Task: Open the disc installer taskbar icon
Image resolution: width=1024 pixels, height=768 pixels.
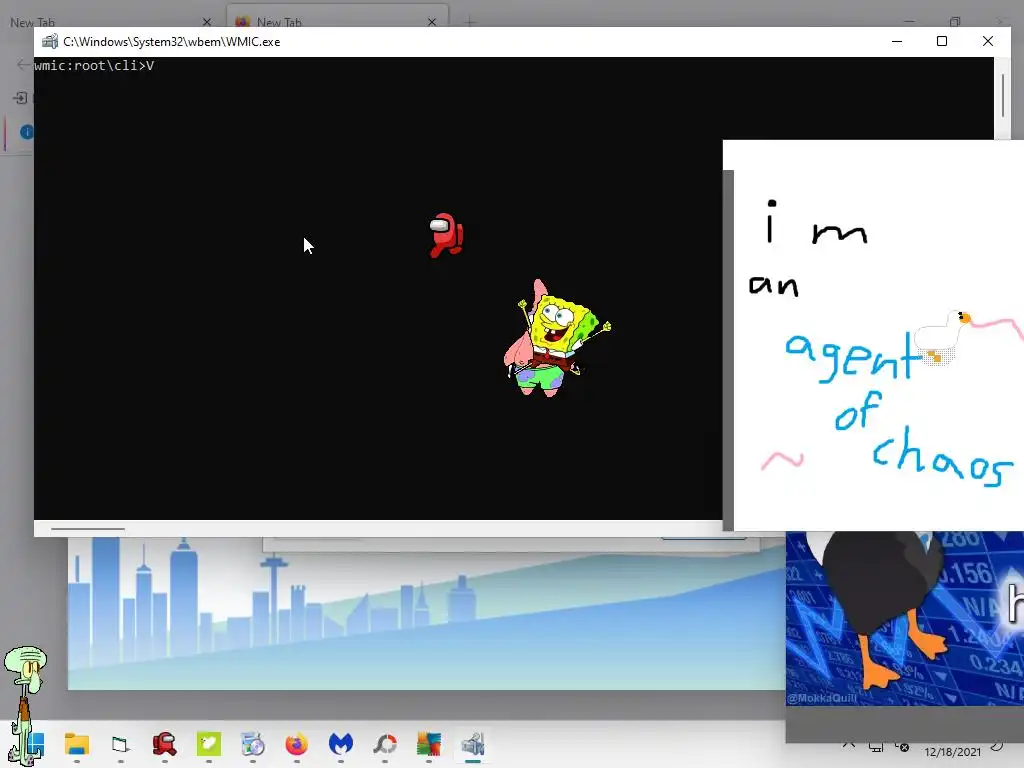Action: point(252,744)
